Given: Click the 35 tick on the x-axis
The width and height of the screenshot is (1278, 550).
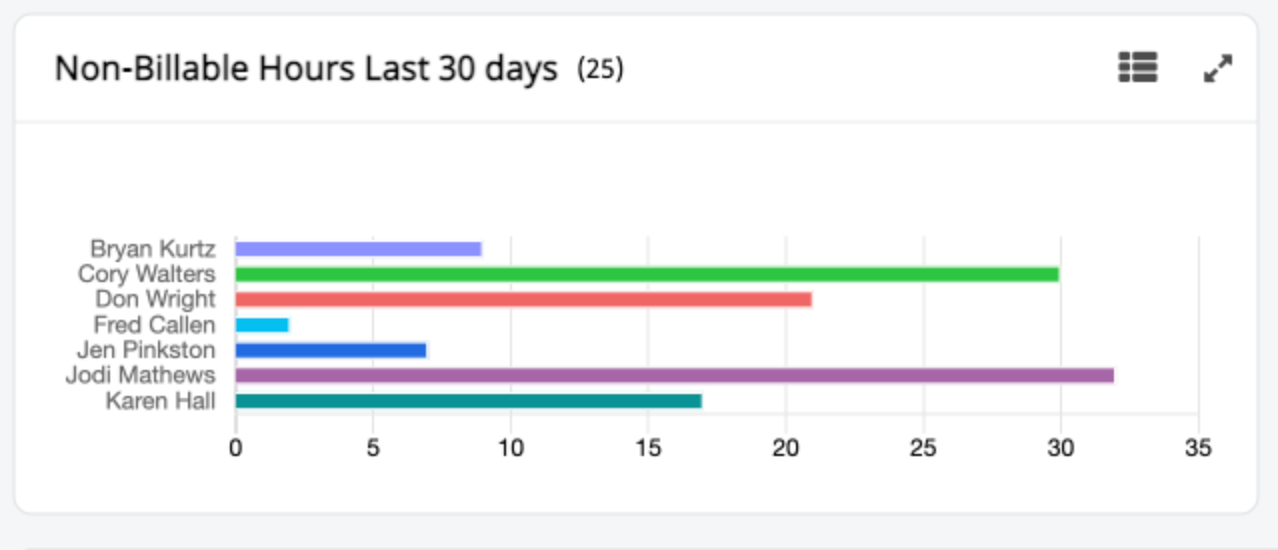Looking at the screenshot, I should coord(1198,449).
